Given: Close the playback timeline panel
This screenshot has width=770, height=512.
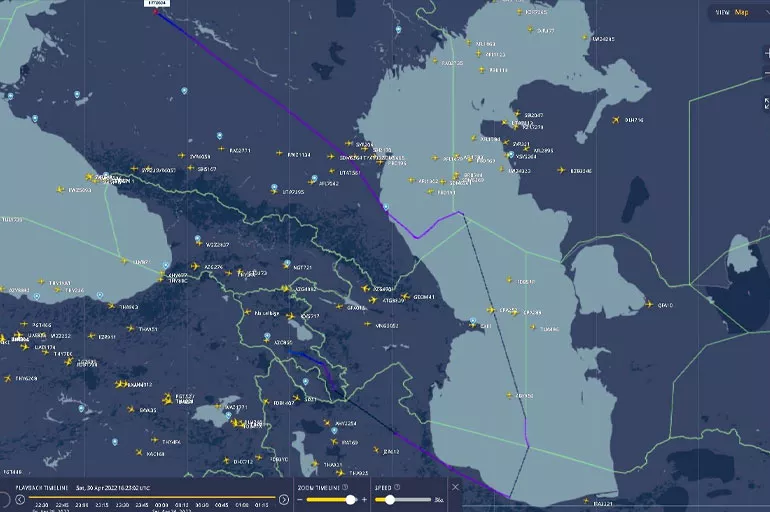Looking at the screenshot, I should pyautogui.click(x=455, y=487).
